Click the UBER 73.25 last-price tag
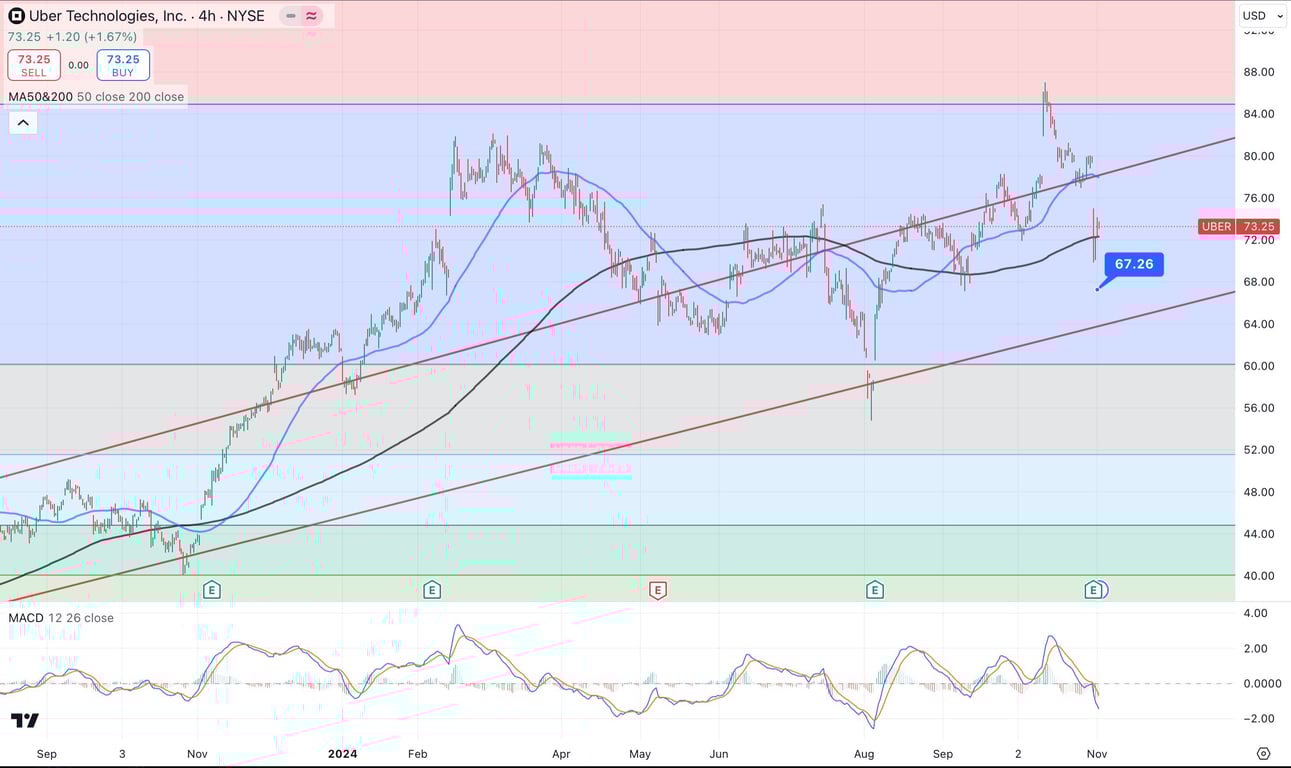 point(1238,226)
